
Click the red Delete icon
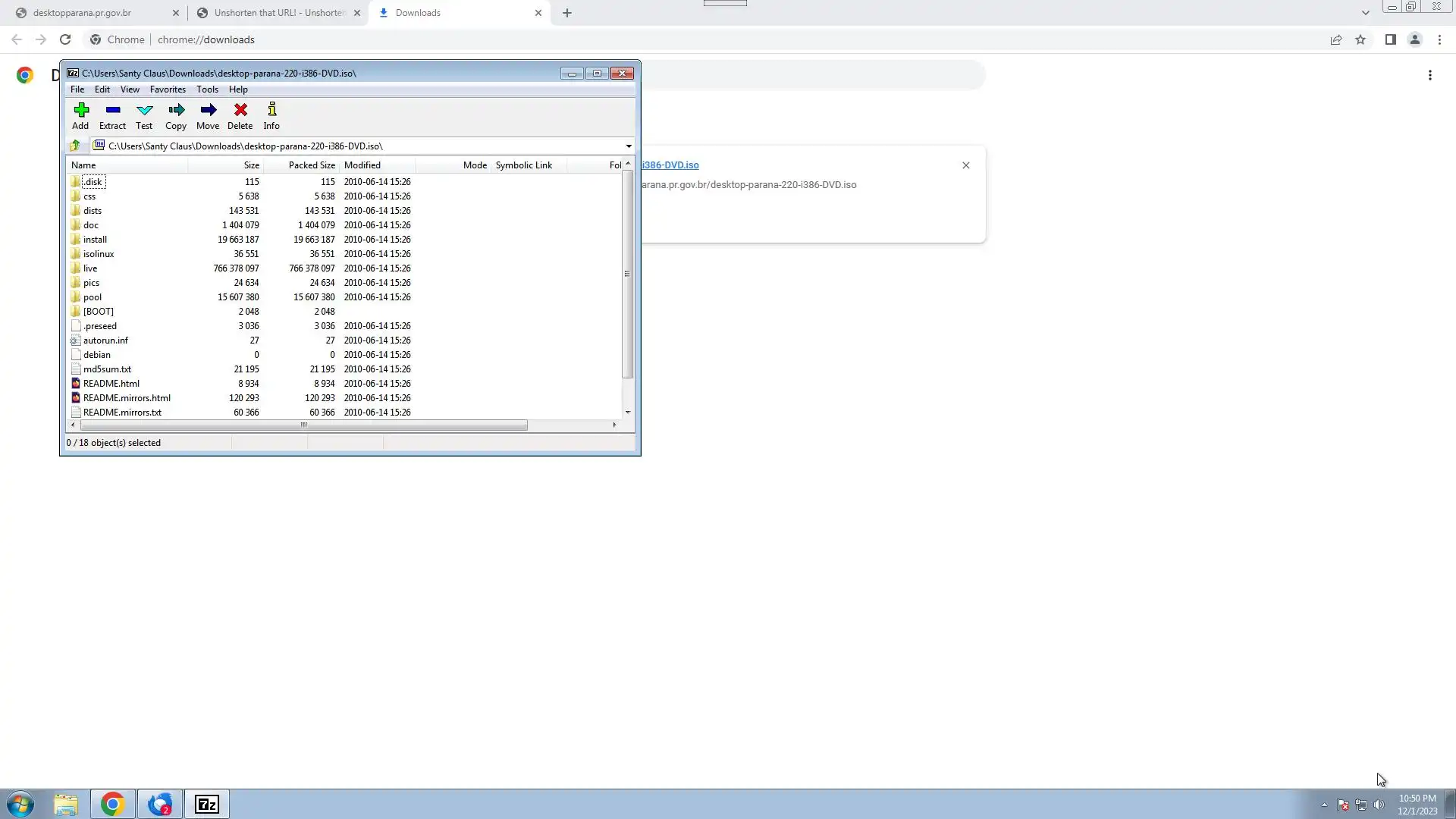click(x=240, y=115)
